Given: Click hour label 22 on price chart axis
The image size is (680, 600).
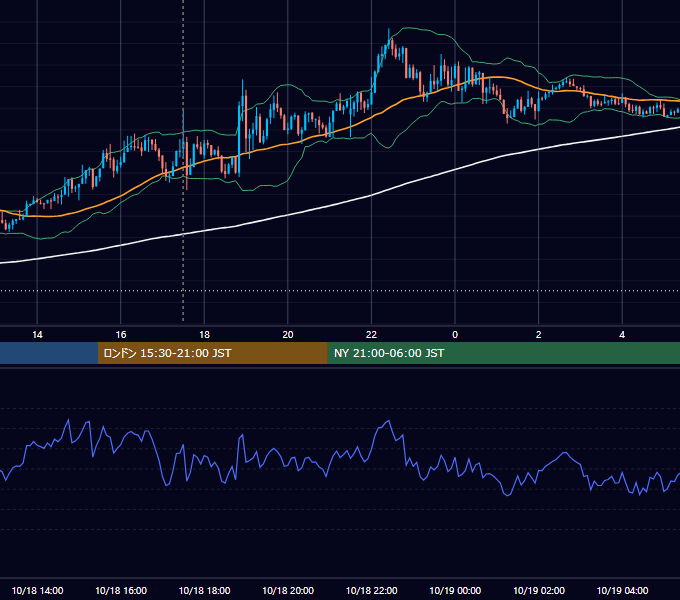Looking at the screenshot, I should tap(371, 335).
